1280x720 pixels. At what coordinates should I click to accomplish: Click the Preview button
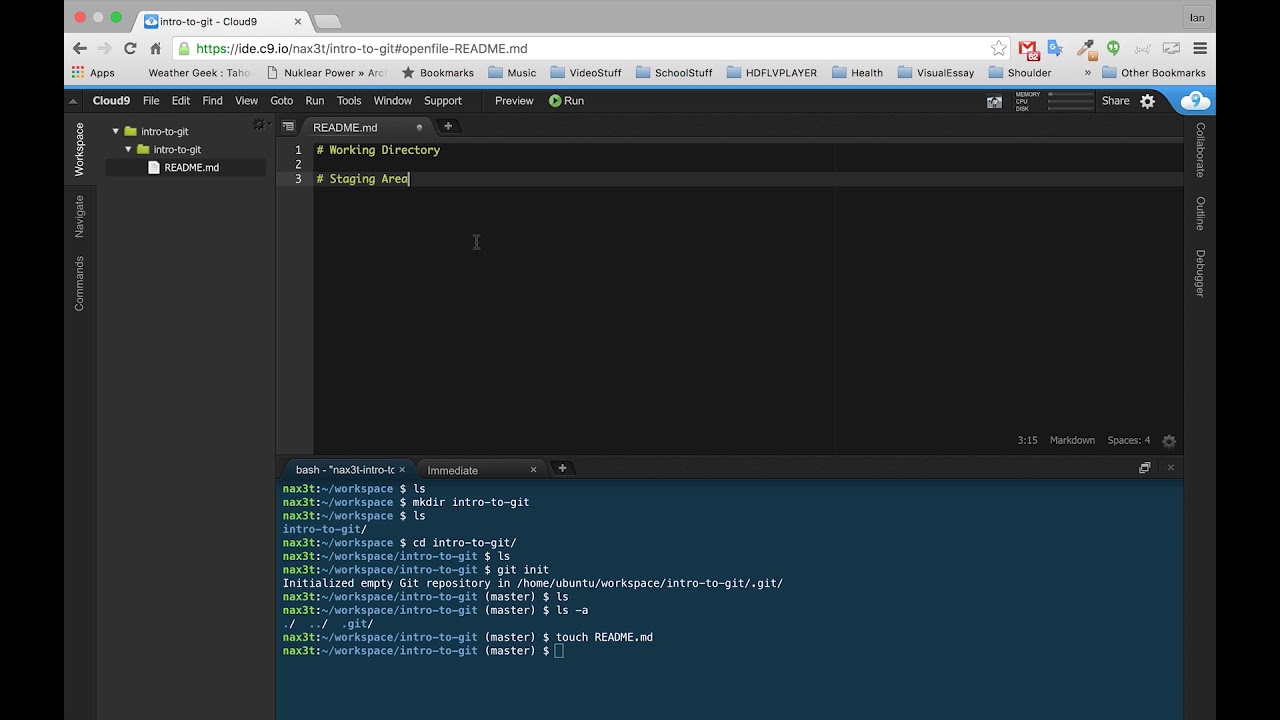[514, 101]
